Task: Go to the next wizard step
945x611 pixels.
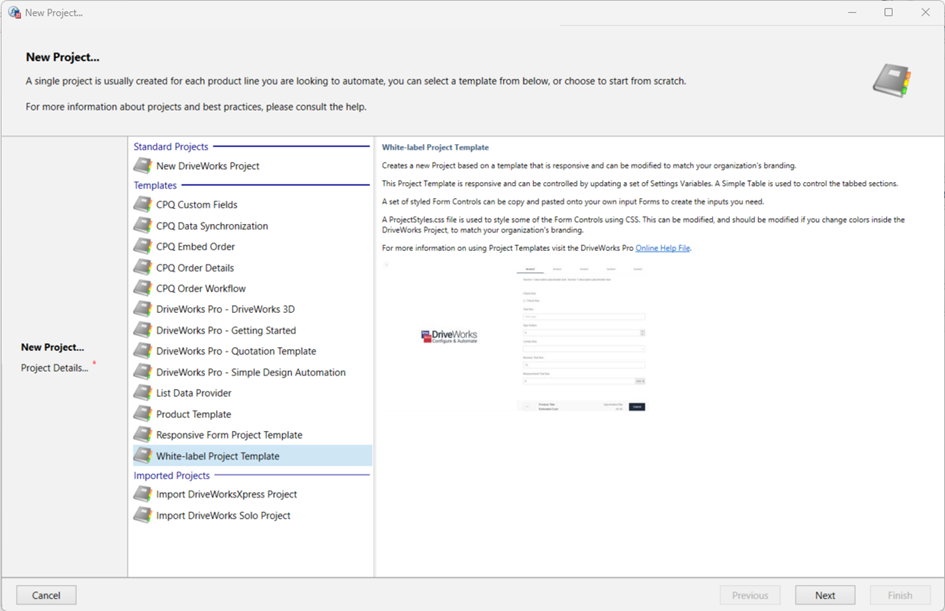Action: coord(825,595)
